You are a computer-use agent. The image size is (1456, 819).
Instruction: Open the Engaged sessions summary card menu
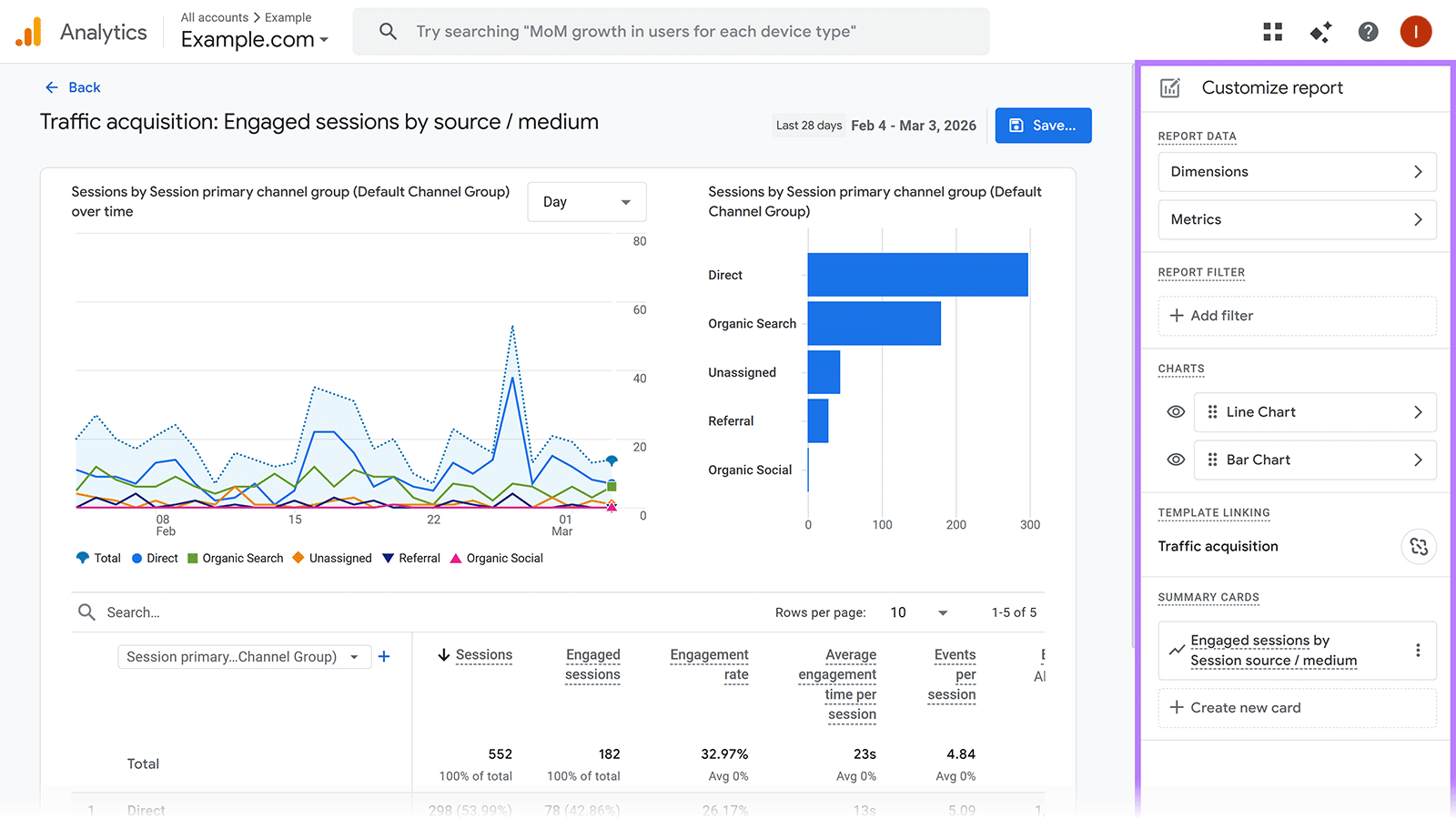(1418, 650)
